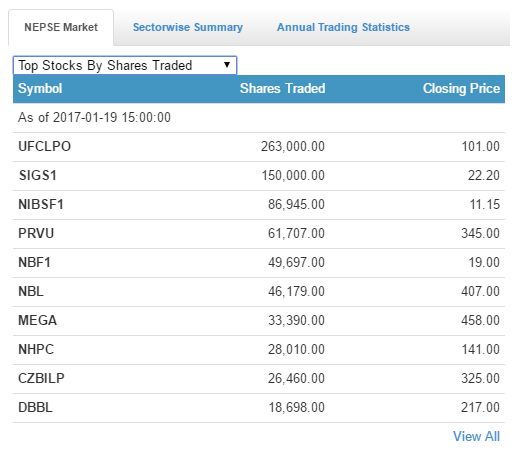Viewport: 522px width, 473px height.
Task: Select the SIGS1 symbol
Action: point(38,176)
